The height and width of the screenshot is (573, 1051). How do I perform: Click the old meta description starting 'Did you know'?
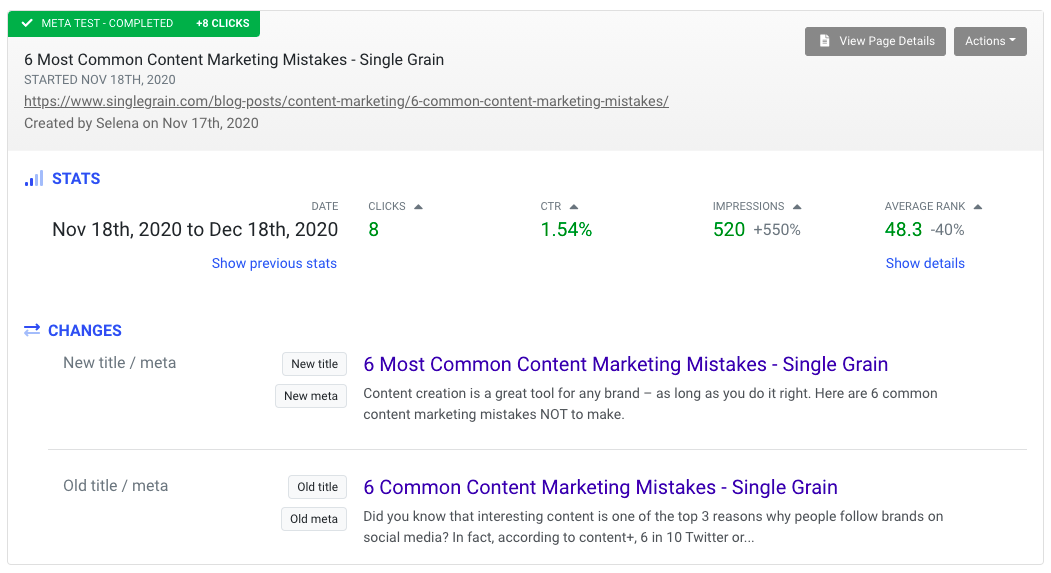coord(653,527)
